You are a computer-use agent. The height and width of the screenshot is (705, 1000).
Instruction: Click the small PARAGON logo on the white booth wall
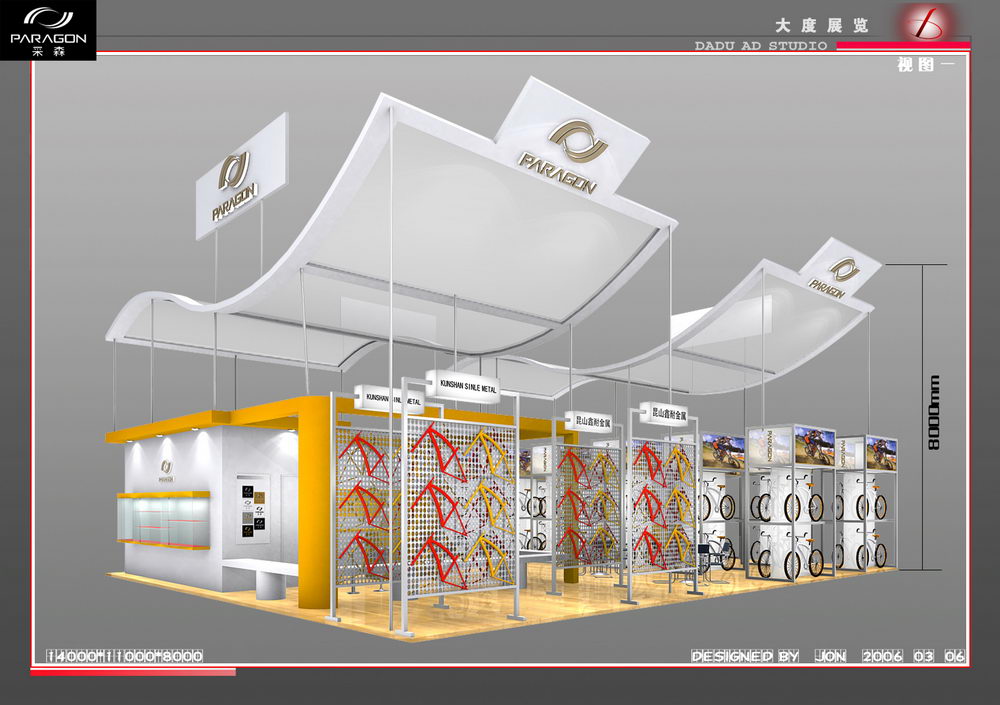166,470
